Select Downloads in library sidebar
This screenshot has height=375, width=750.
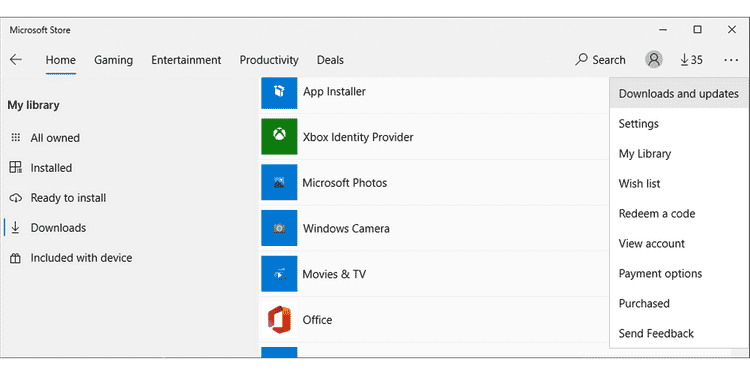point(58,228)
